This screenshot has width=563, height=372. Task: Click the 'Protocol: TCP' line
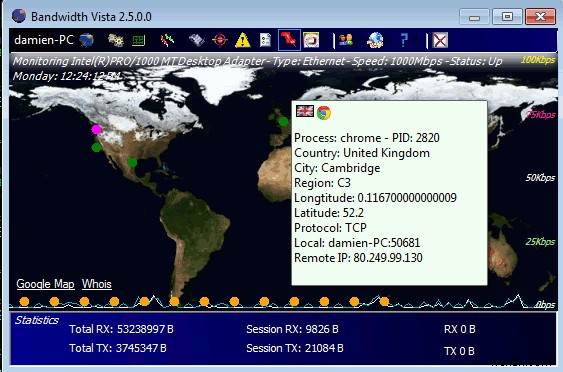(x=330, y=228)
